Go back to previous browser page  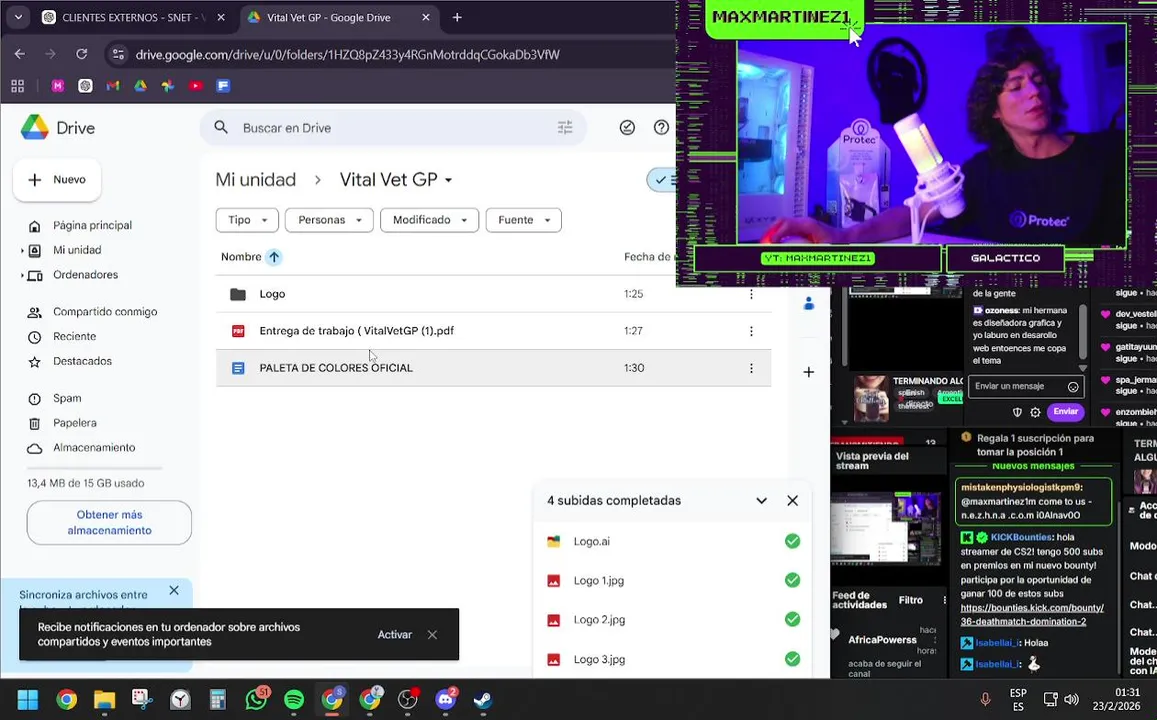(20, 54)
